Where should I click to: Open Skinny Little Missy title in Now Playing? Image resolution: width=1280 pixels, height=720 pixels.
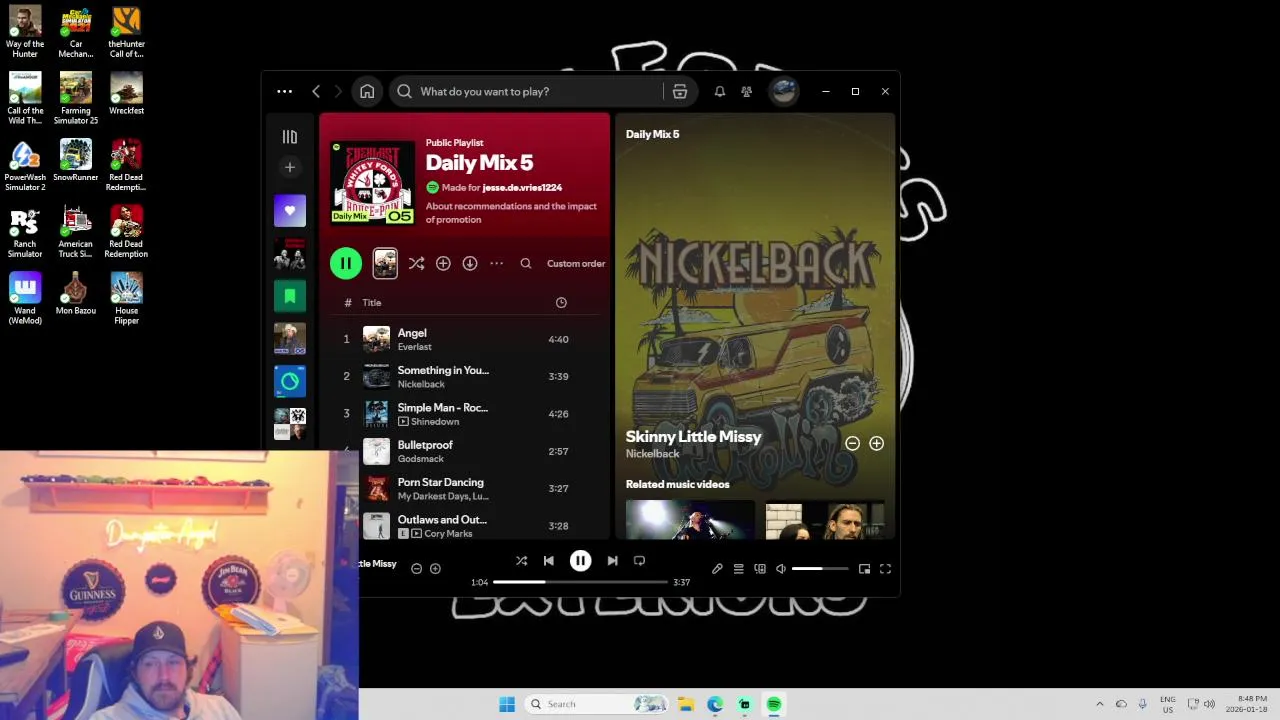(693, 436)
